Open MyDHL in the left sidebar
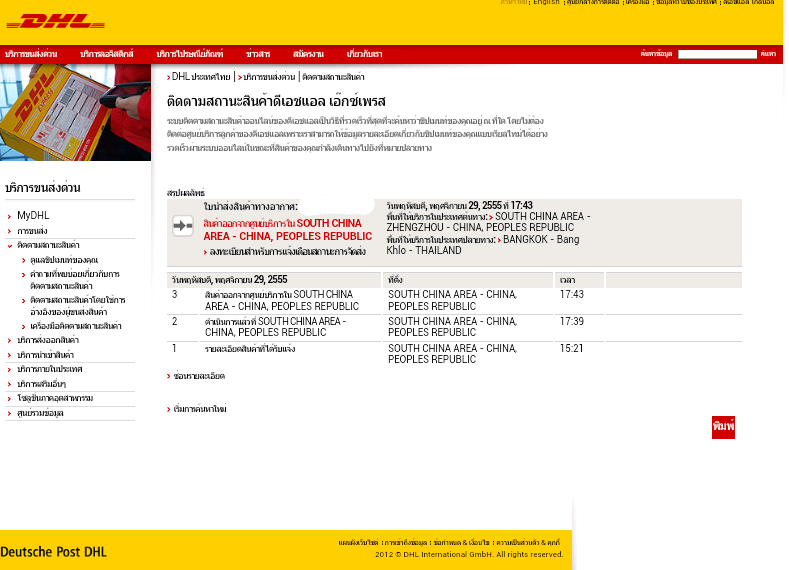 point(33,215)
